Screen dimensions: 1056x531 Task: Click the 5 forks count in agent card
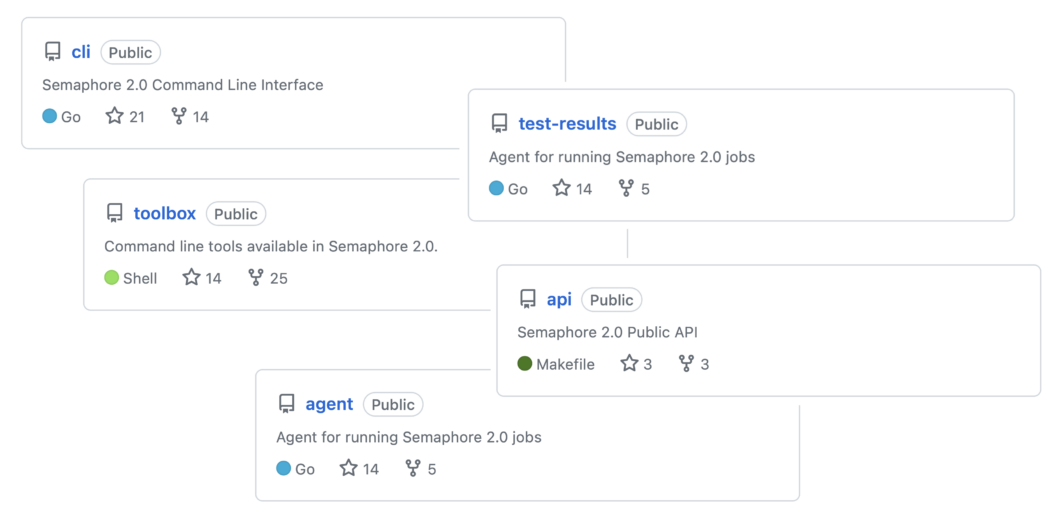tap(432, 470)
